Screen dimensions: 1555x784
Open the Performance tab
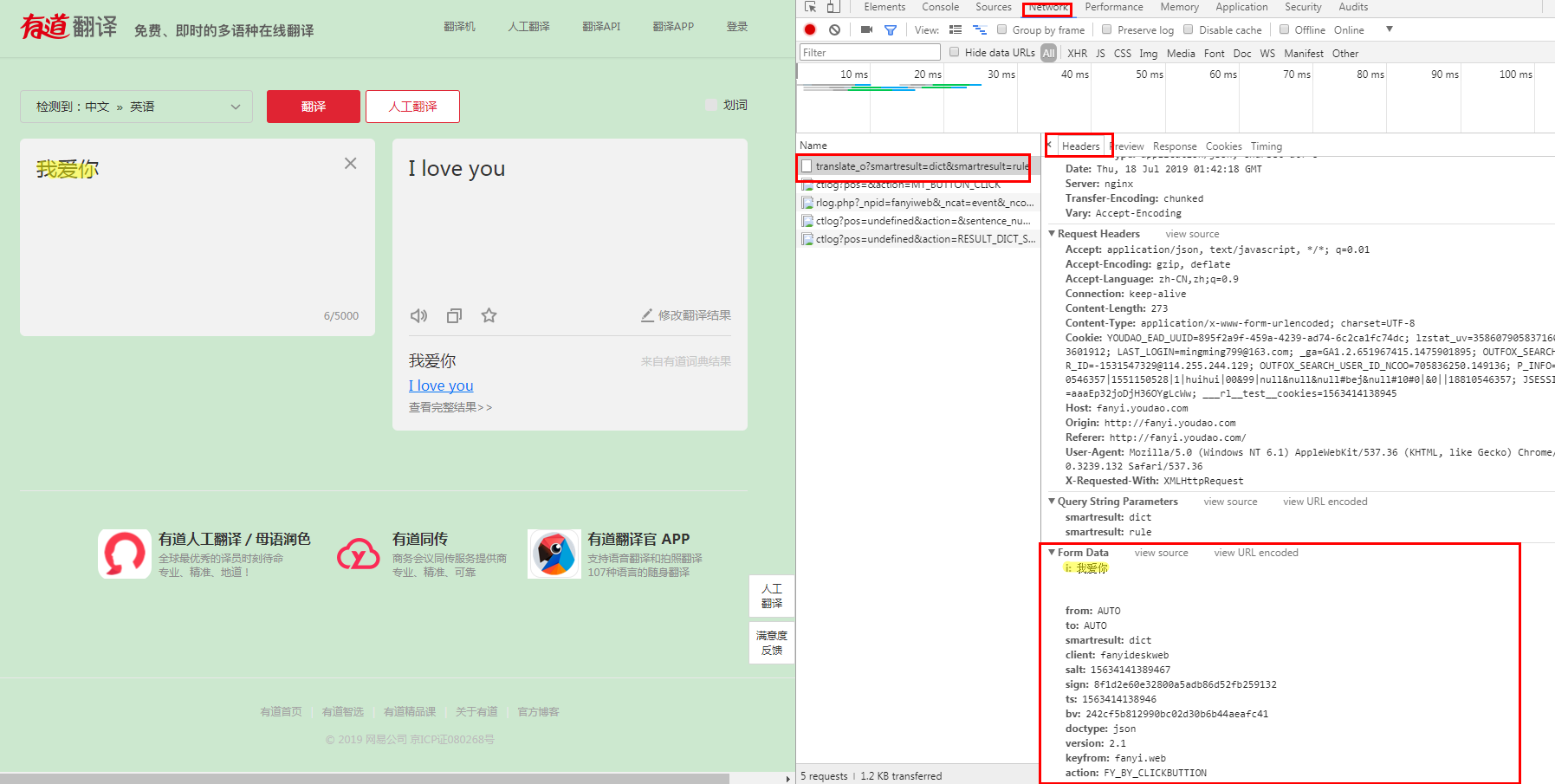click(x=1114, y=7)
